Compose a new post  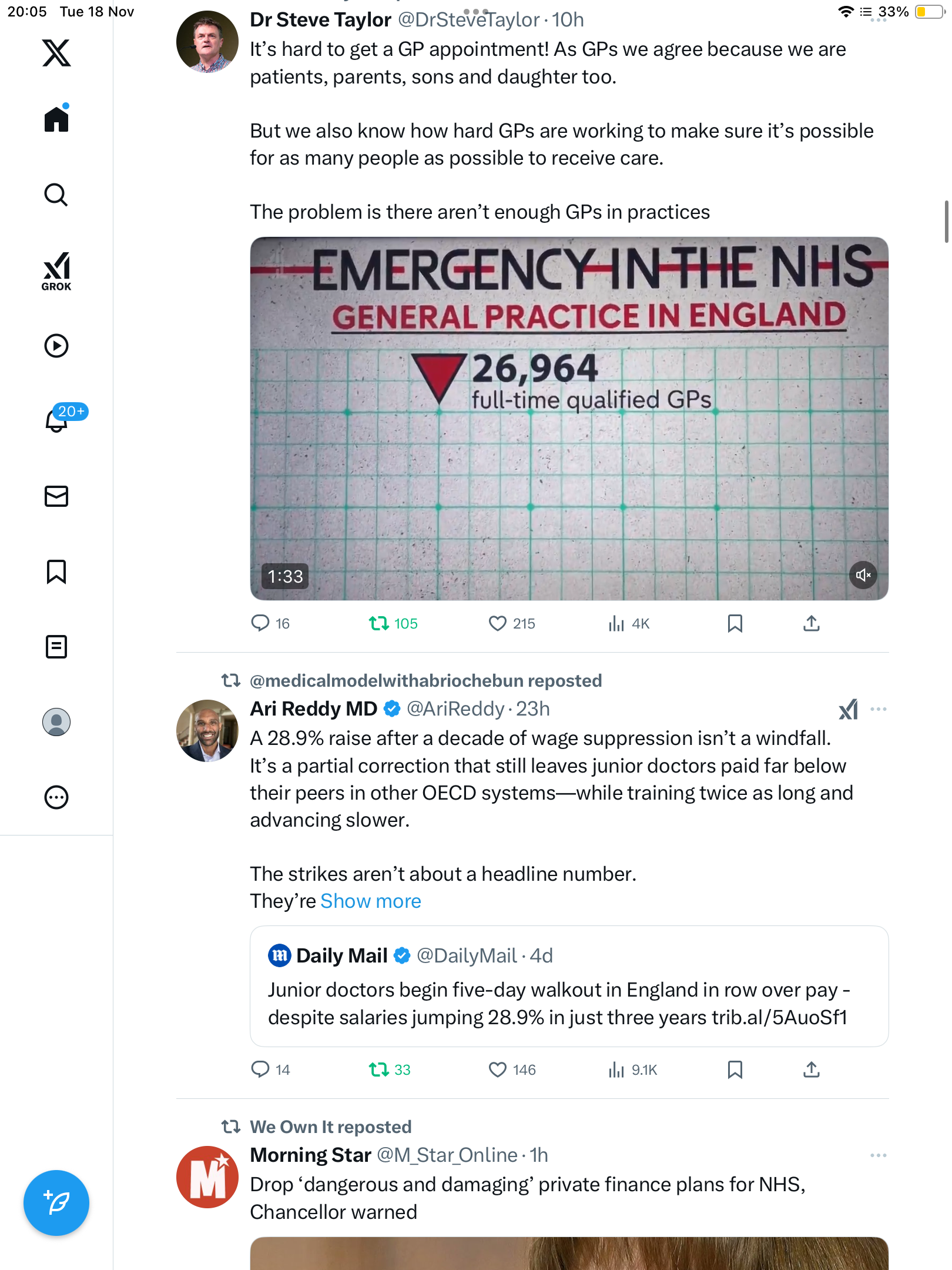tap(56, 1203)
